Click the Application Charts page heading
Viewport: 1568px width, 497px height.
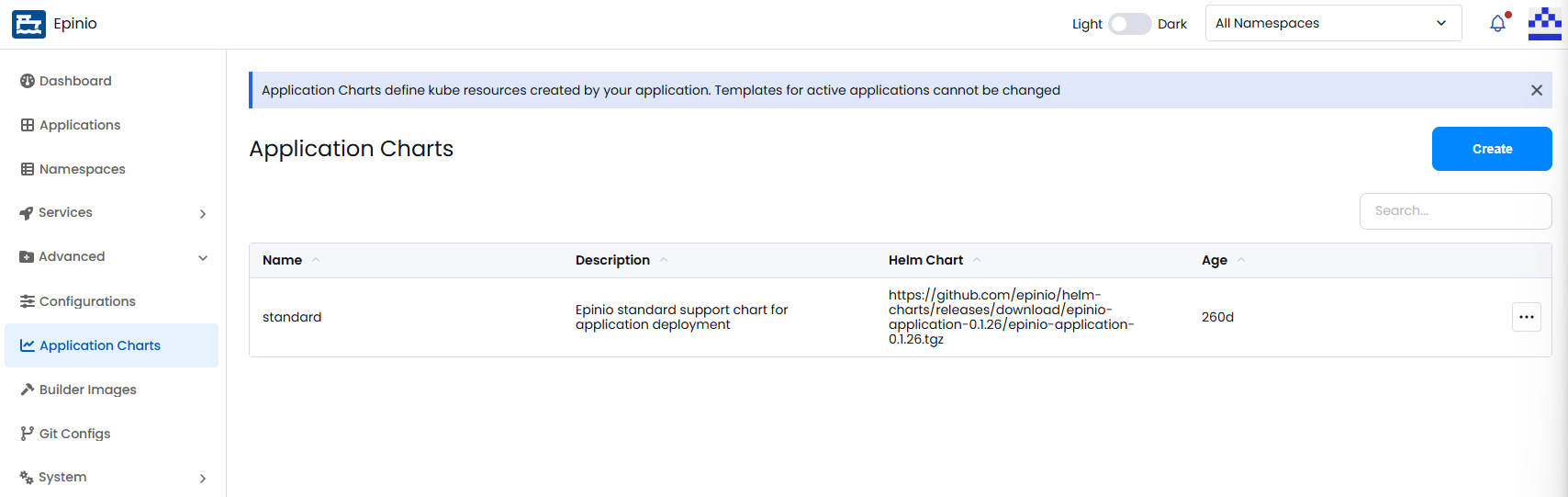352,149
